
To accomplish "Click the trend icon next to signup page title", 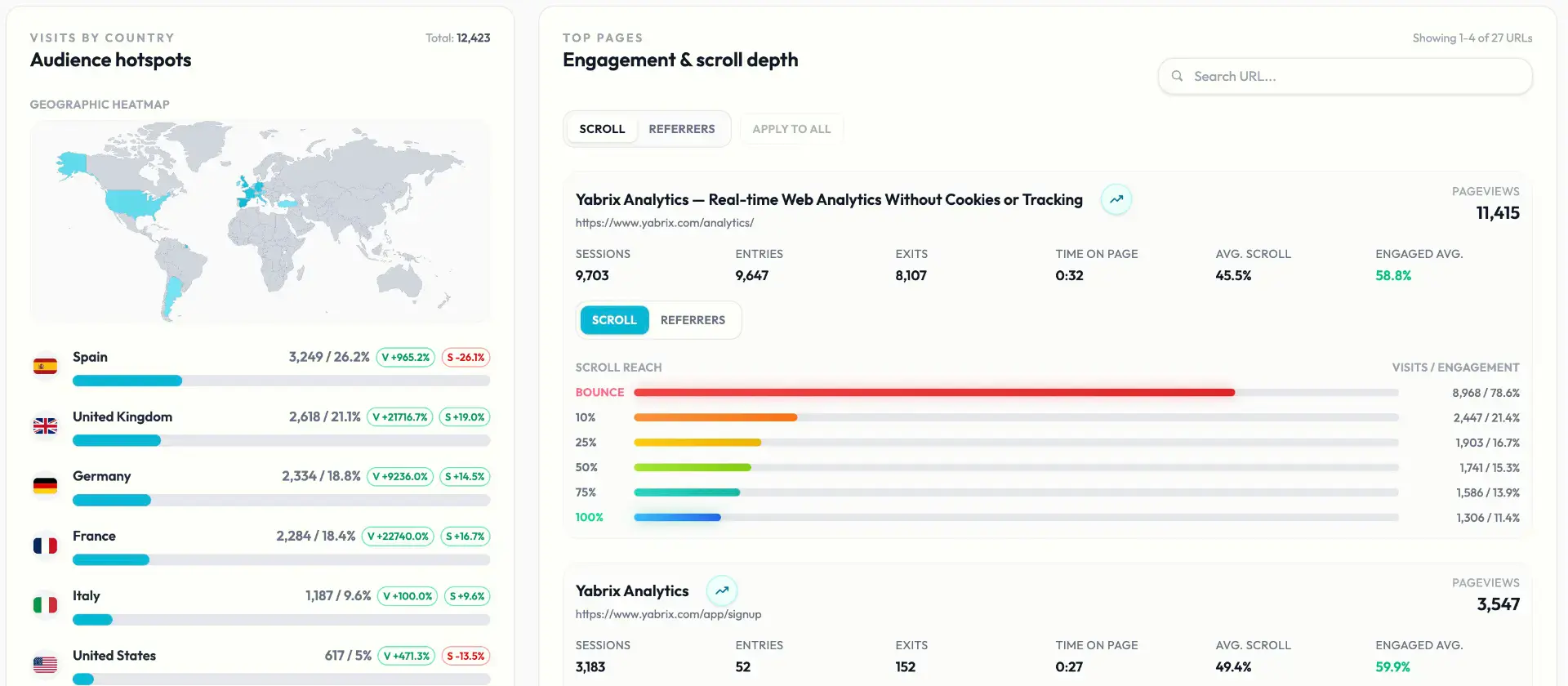I will click(722, 590).
